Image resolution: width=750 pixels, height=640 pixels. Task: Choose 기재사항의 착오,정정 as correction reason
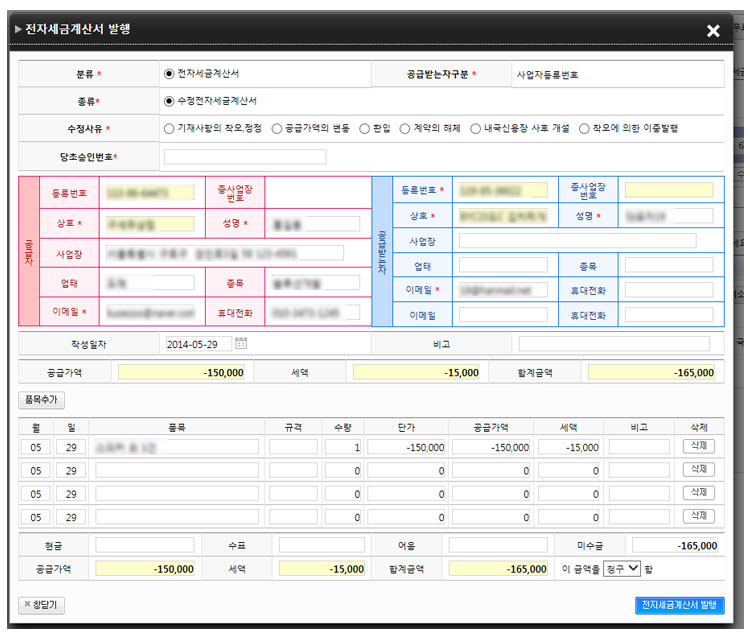[169, 129]
